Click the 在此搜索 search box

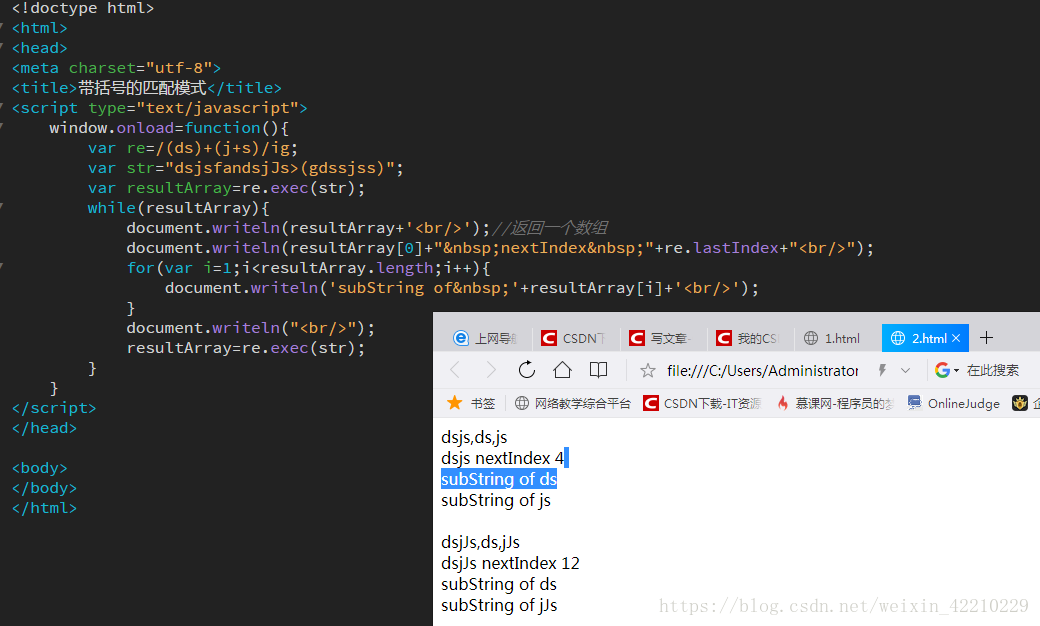click(x=992, y=370)
